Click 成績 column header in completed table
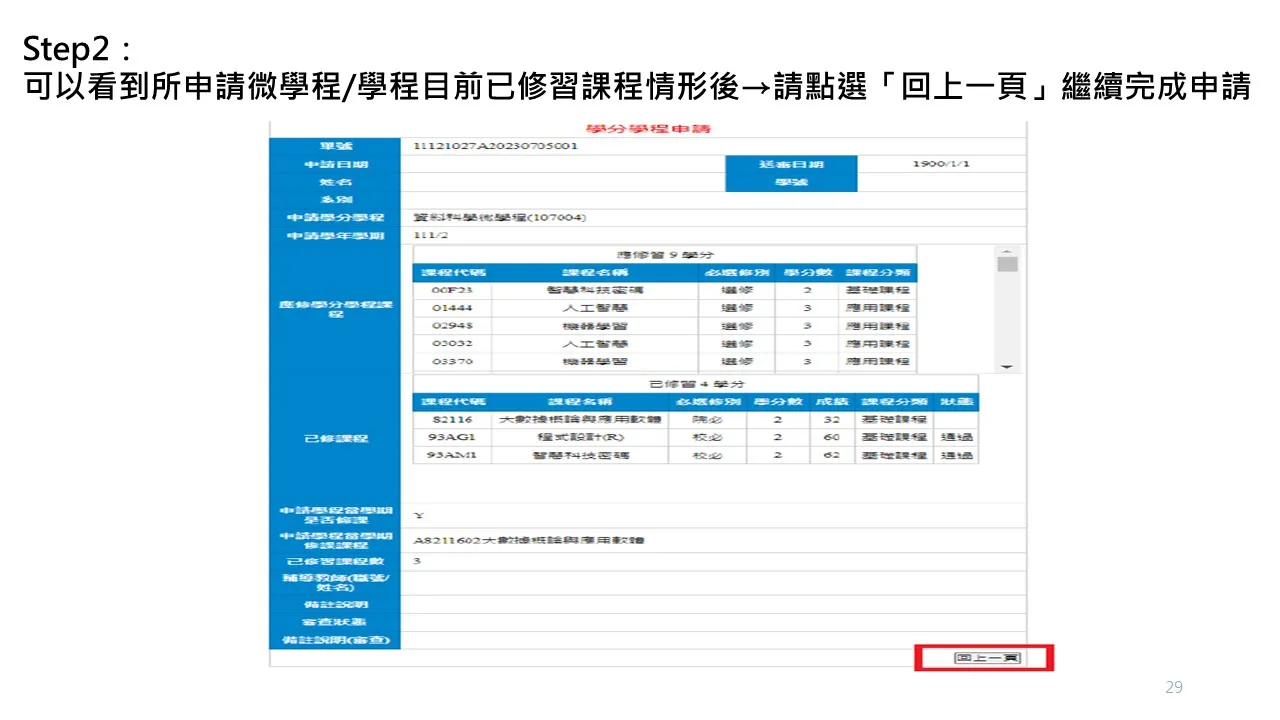This screenshot has width=1280, height=720. [831, 402]
